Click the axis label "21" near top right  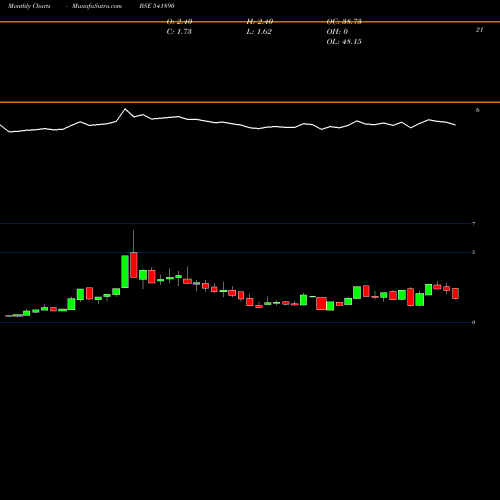(x=479, y=30)
